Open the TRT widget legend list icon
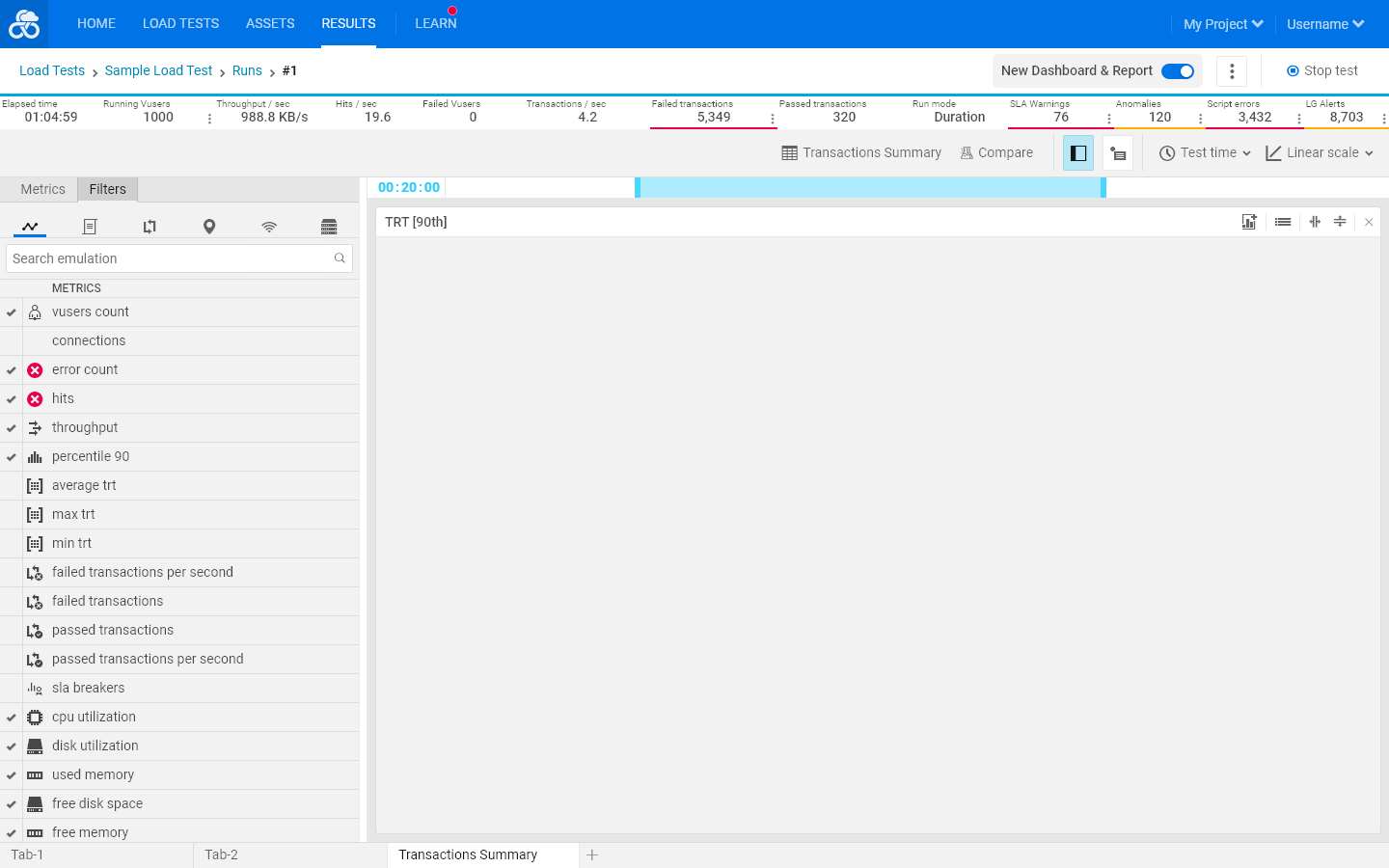 click(1283, 222)
